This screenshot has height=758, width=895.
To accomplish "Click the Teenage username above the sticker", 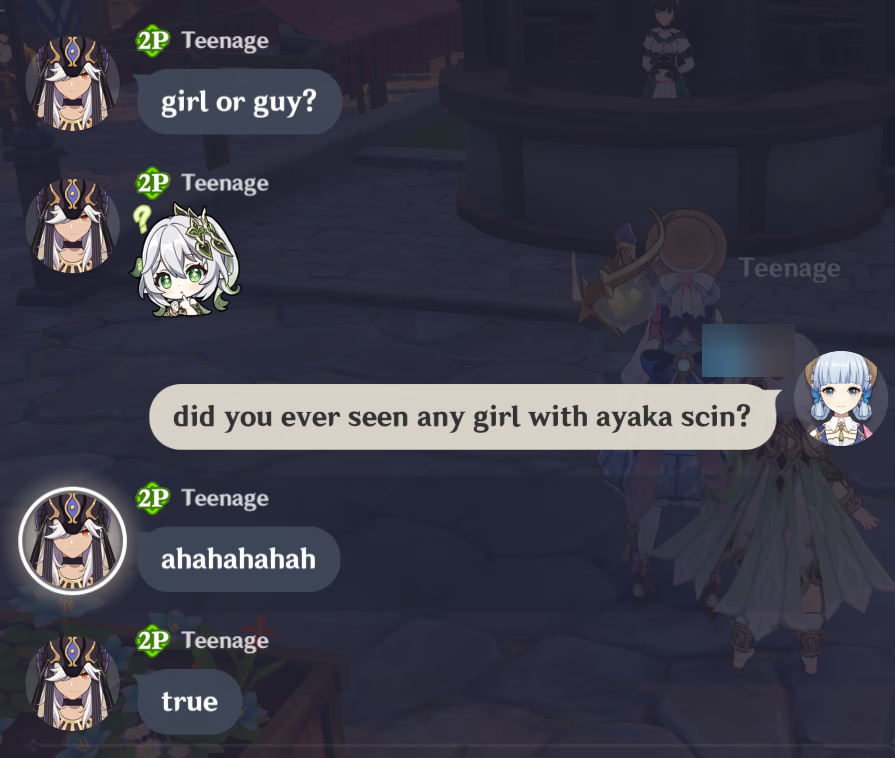I will [225, 183].
